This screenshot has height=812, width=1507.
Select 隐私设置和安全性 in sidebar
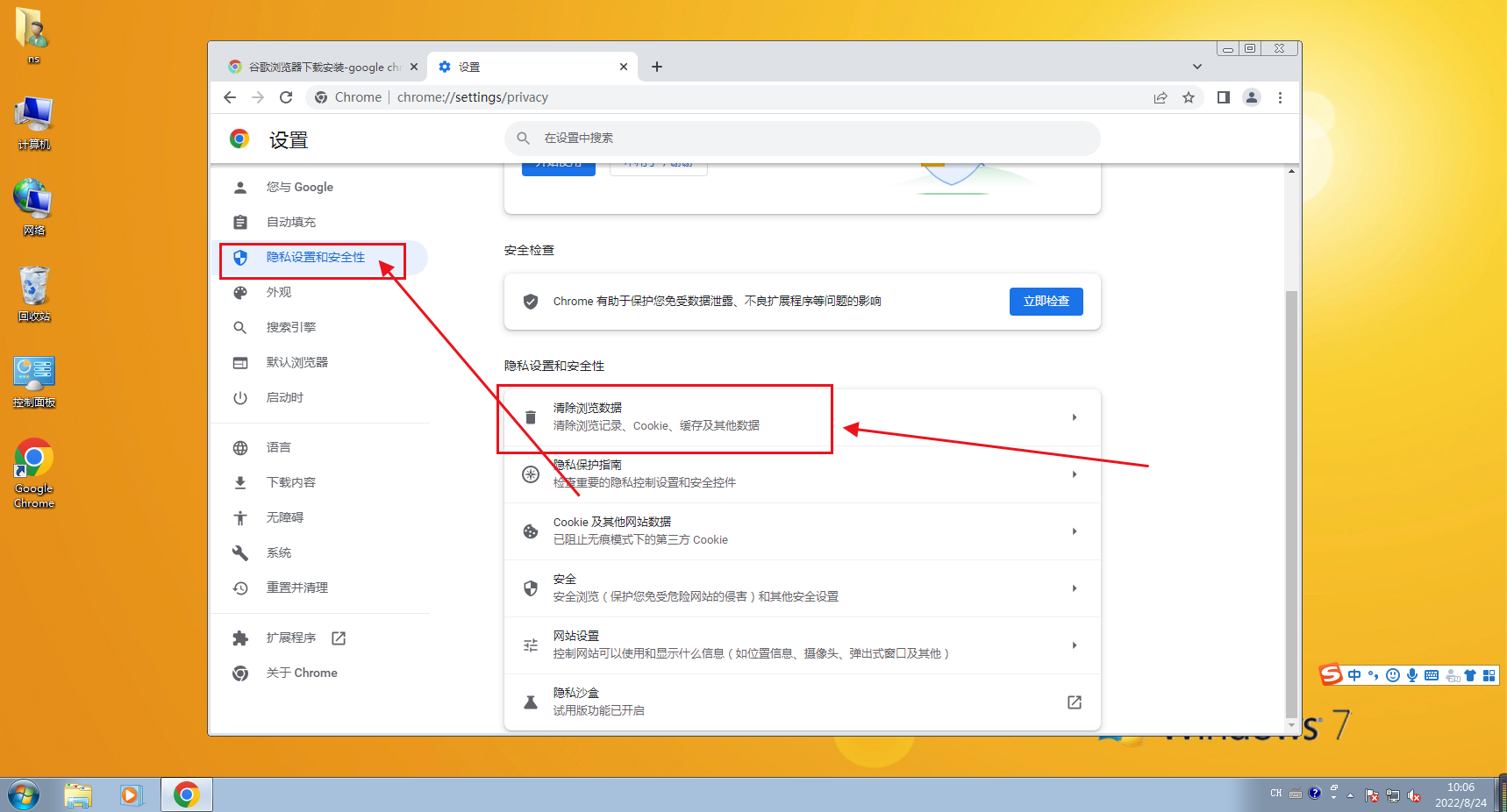(320, 258)
